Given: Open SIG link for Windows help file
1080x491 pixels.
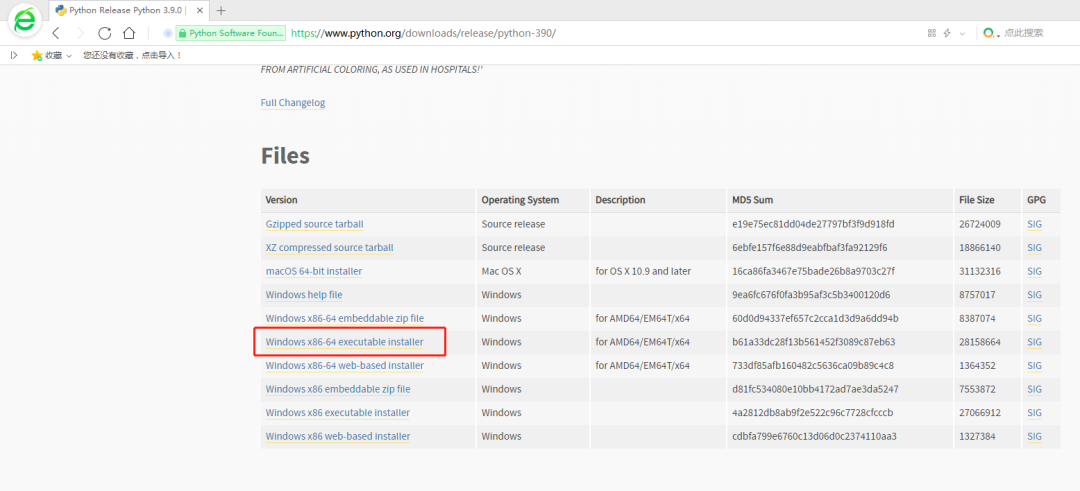Looking at the screenshot, I should 1034,295.
